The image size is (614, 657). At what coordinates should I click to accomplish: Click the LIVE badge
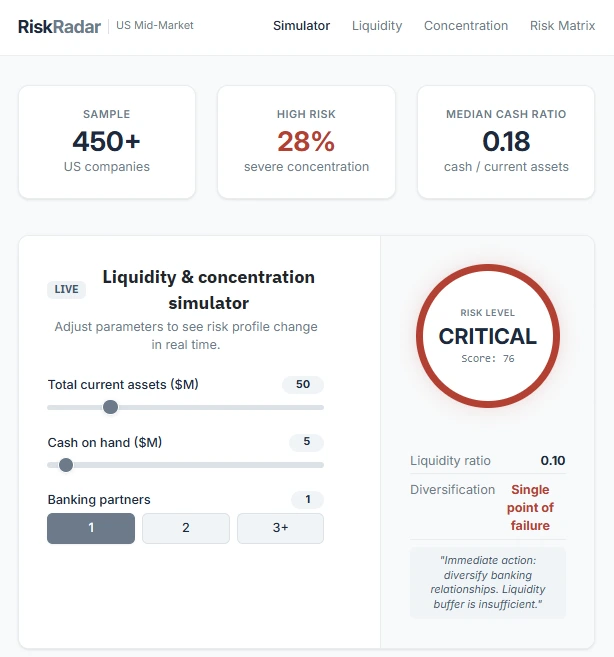pos(66,290)
